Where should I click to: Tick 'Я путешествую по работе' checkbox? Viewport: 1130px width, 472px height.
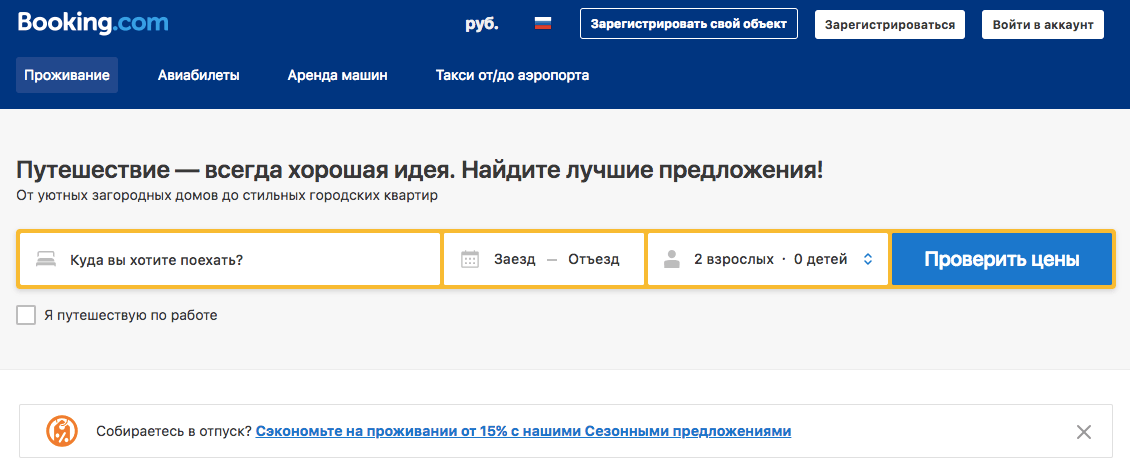(x=26, y=315)
